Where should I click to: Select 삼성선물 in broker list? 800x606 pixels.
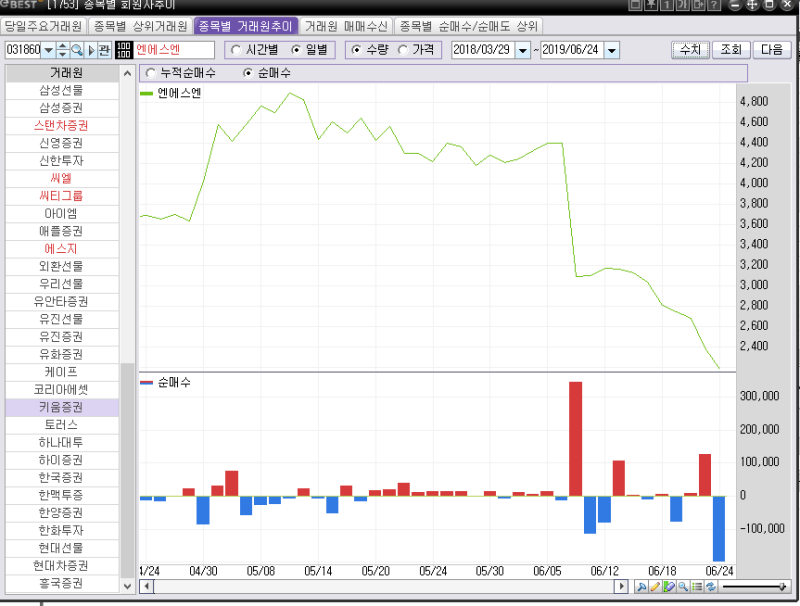coord(62,90)
